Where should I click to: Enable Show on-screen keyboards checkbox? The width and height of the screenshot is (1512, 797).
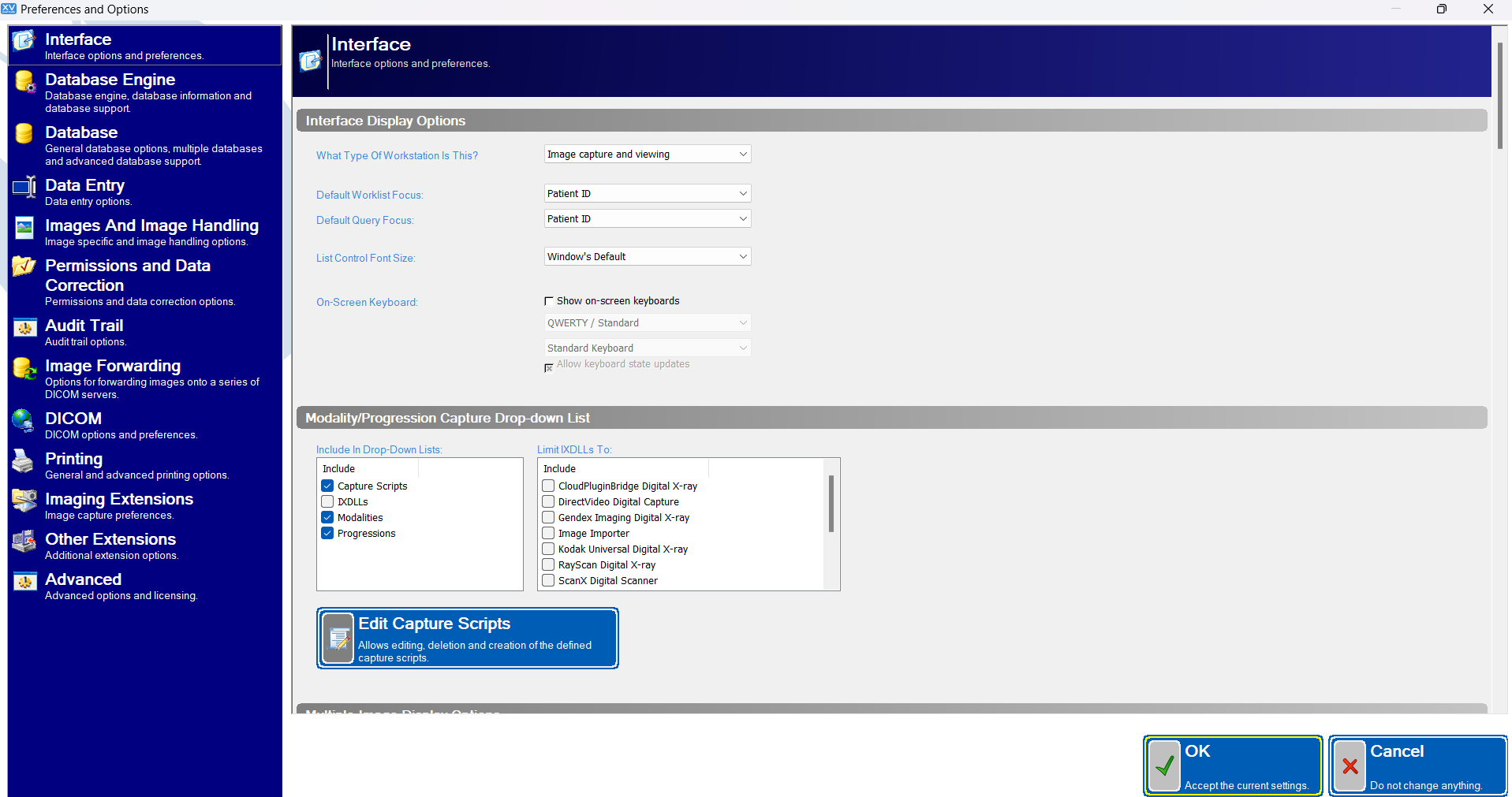coord(549,301)
